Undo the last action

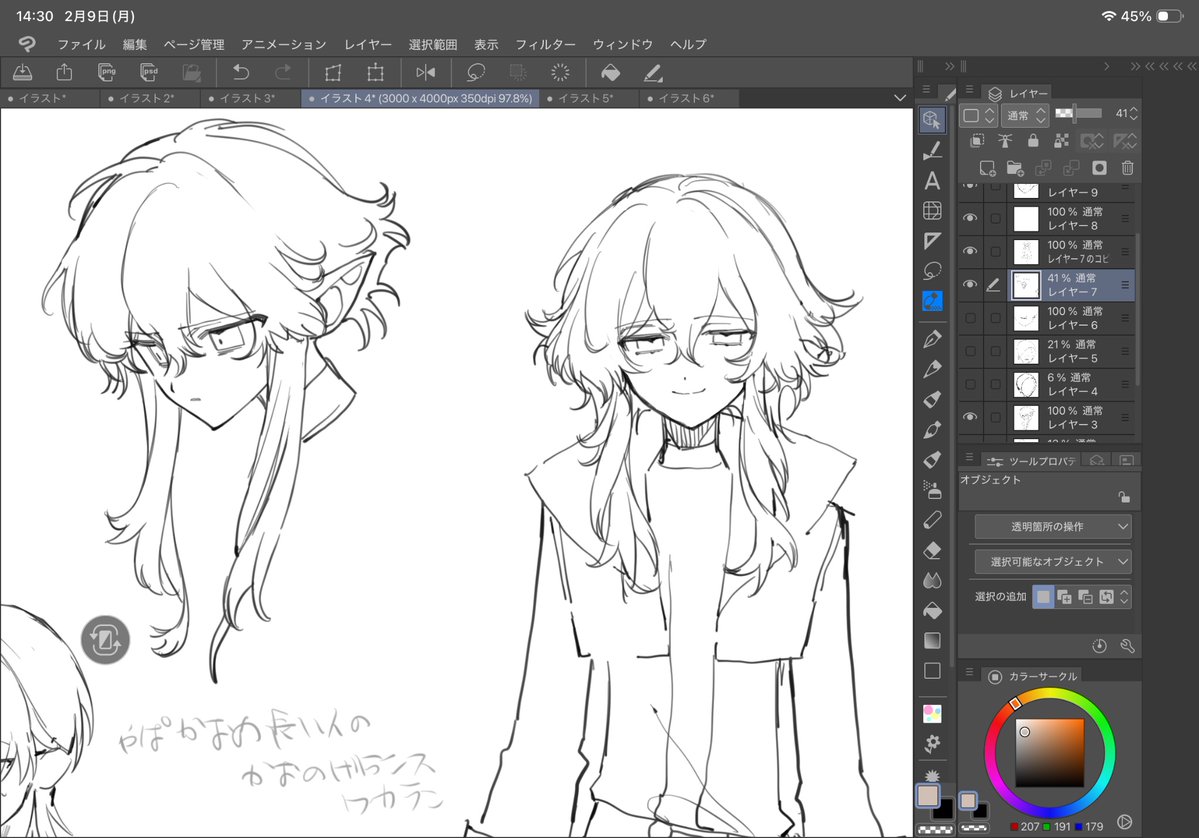click(241, 73)
